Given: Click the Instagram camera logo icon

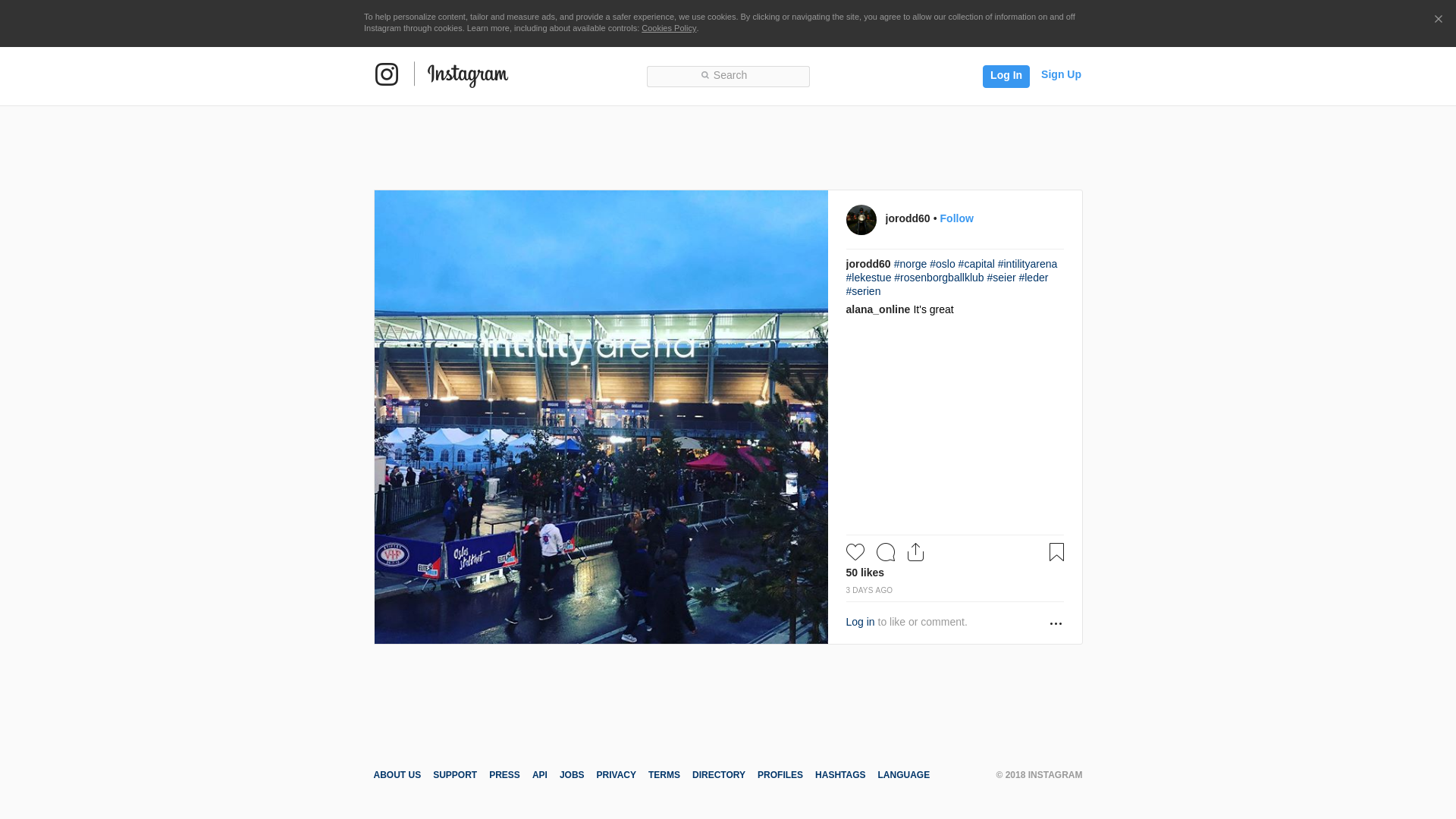Looking at the screenshot, I should [387, 74].
